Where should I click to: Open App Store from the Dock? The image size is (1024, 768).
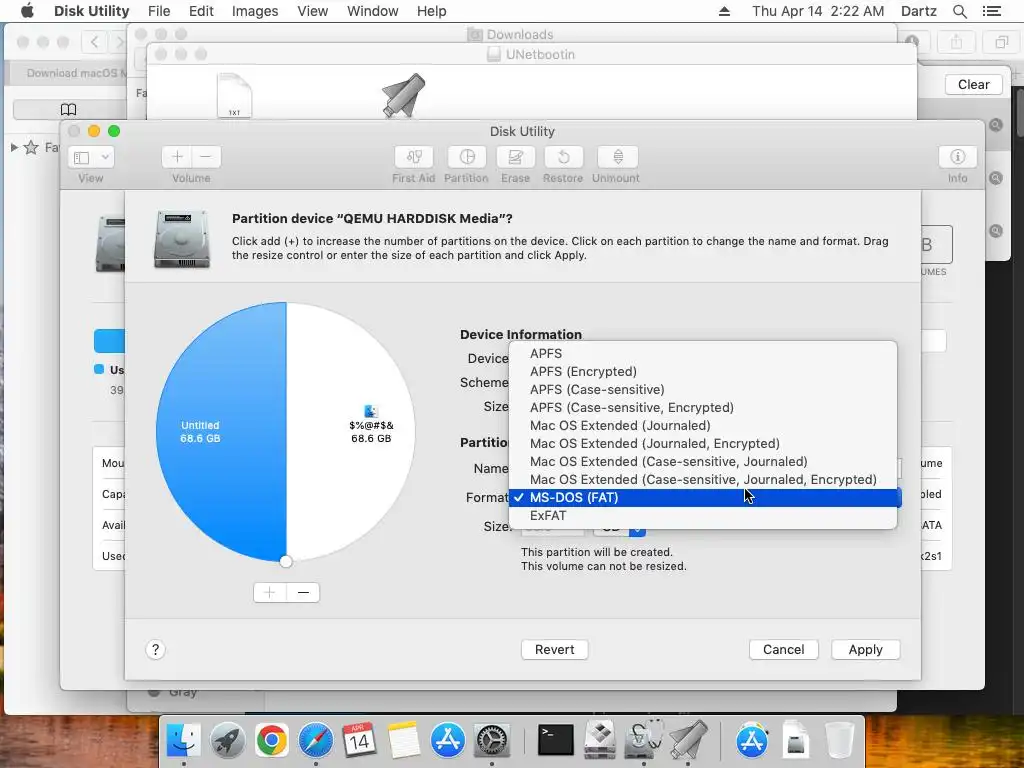pyautogui.click(x=447, y=741)
